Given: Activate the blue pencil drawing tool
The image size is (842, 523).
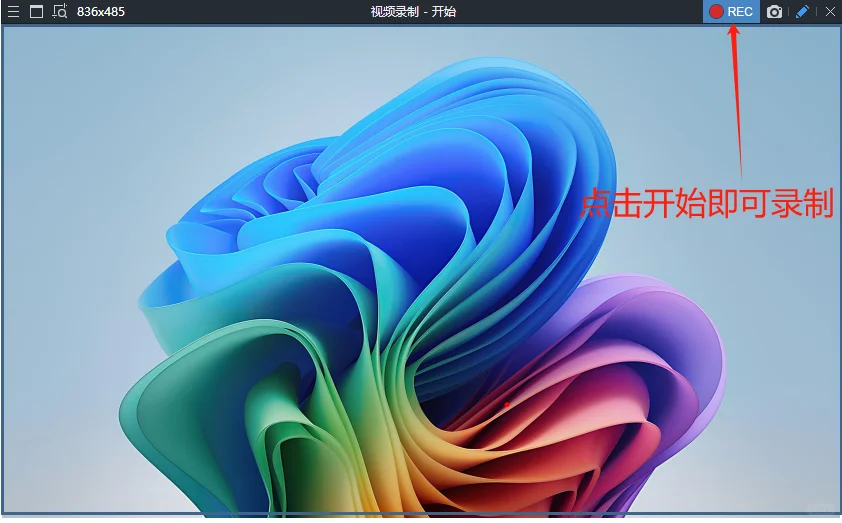Looking at the screenshot, I should point(802,11).
